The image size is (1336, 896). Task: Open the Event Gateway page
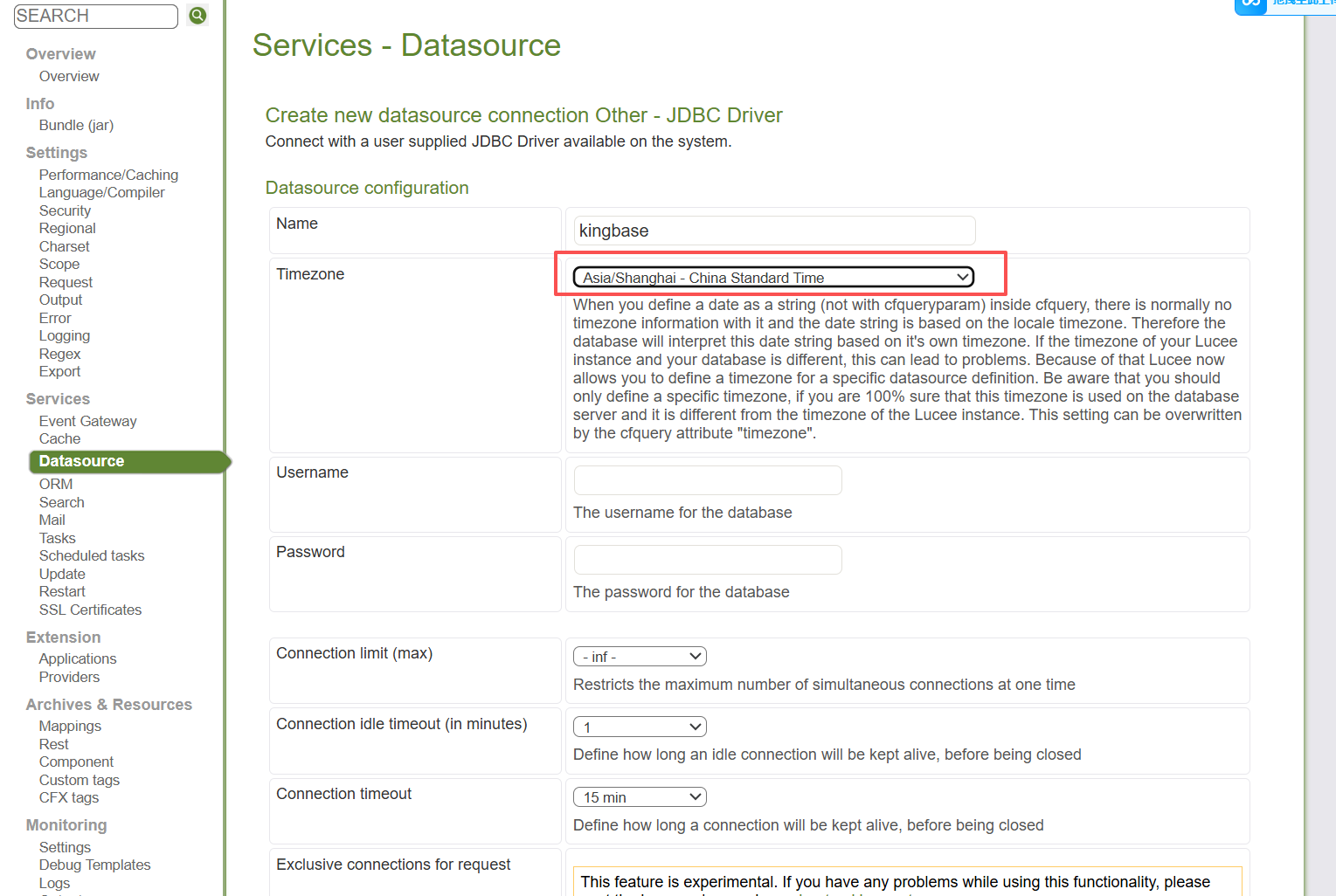click(x=88, y=422)
